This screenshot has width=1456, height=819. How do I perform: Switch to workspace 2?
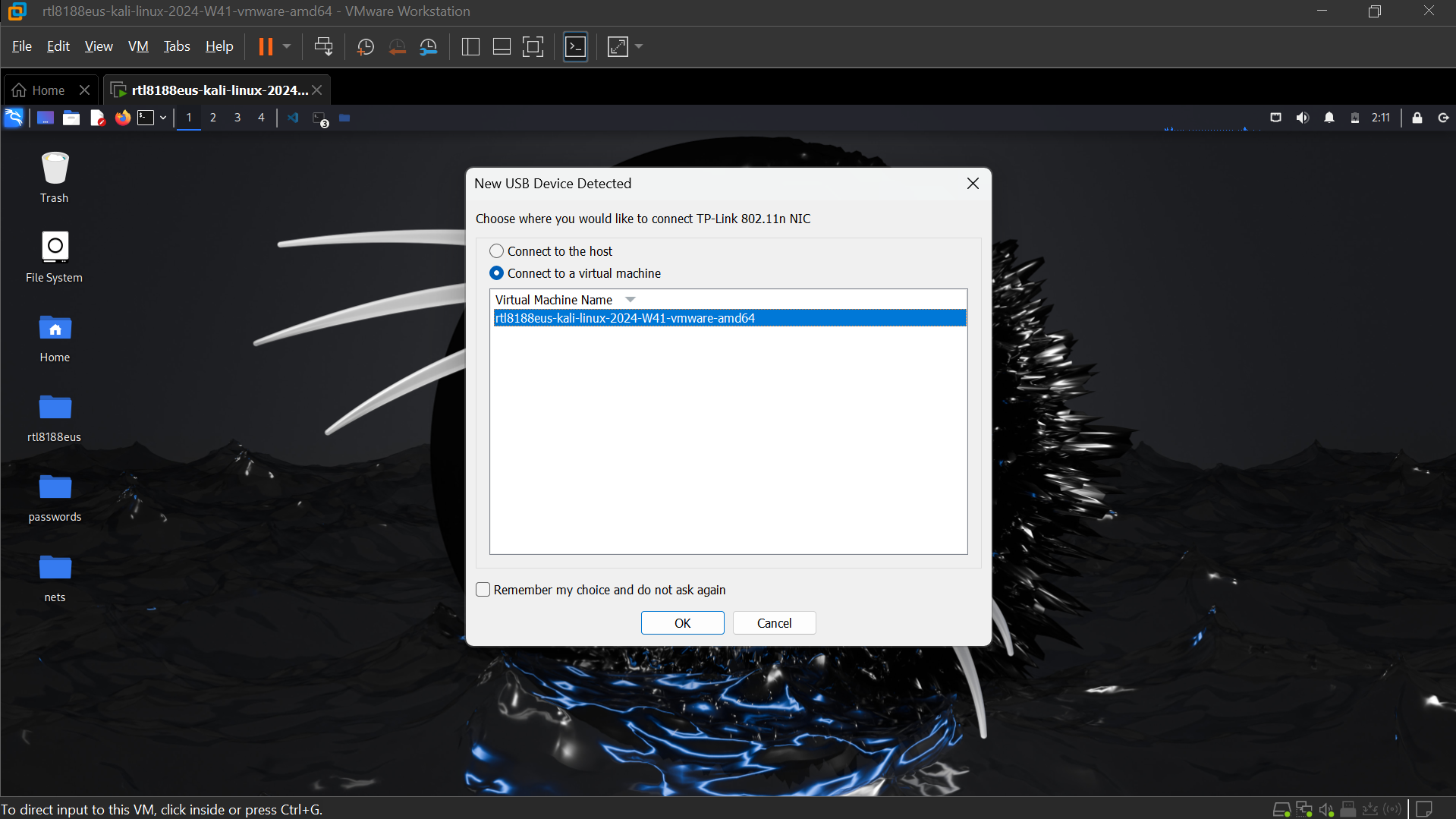point(213,118)
